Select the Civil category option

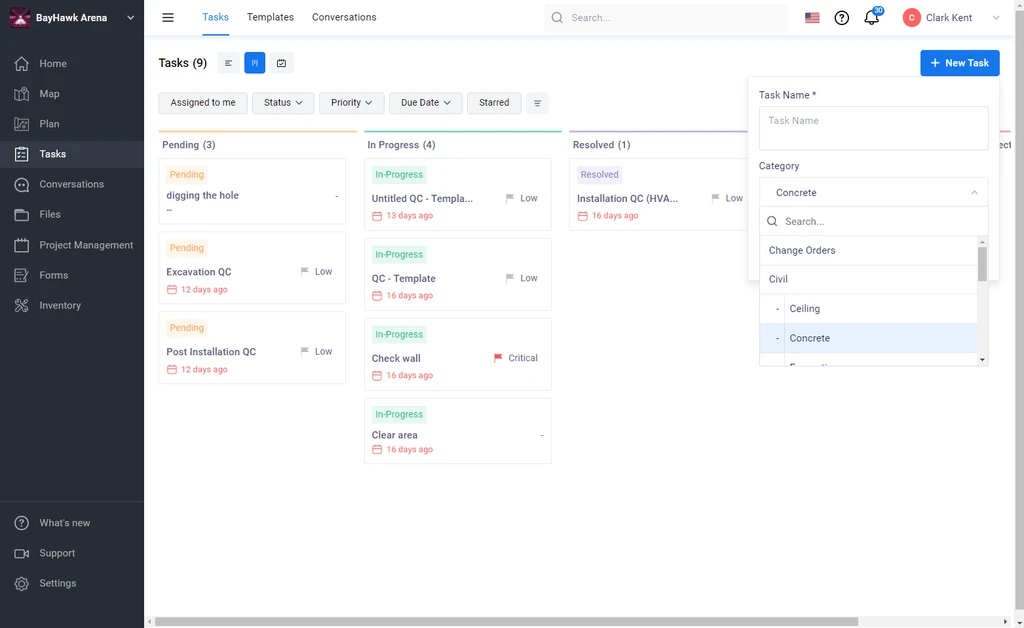point(869,279)
